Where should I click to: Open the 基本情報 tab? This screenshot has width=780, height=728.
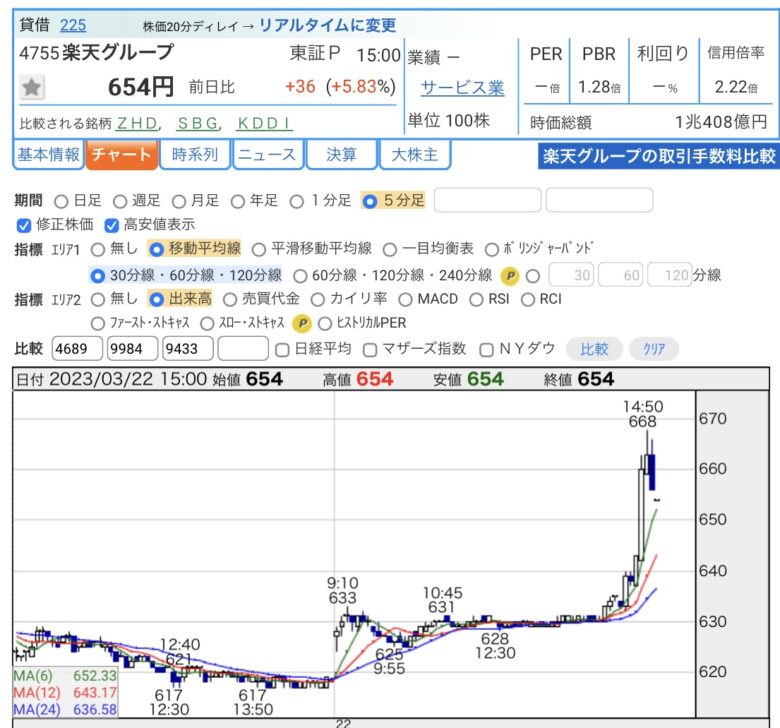click(48, 155)
